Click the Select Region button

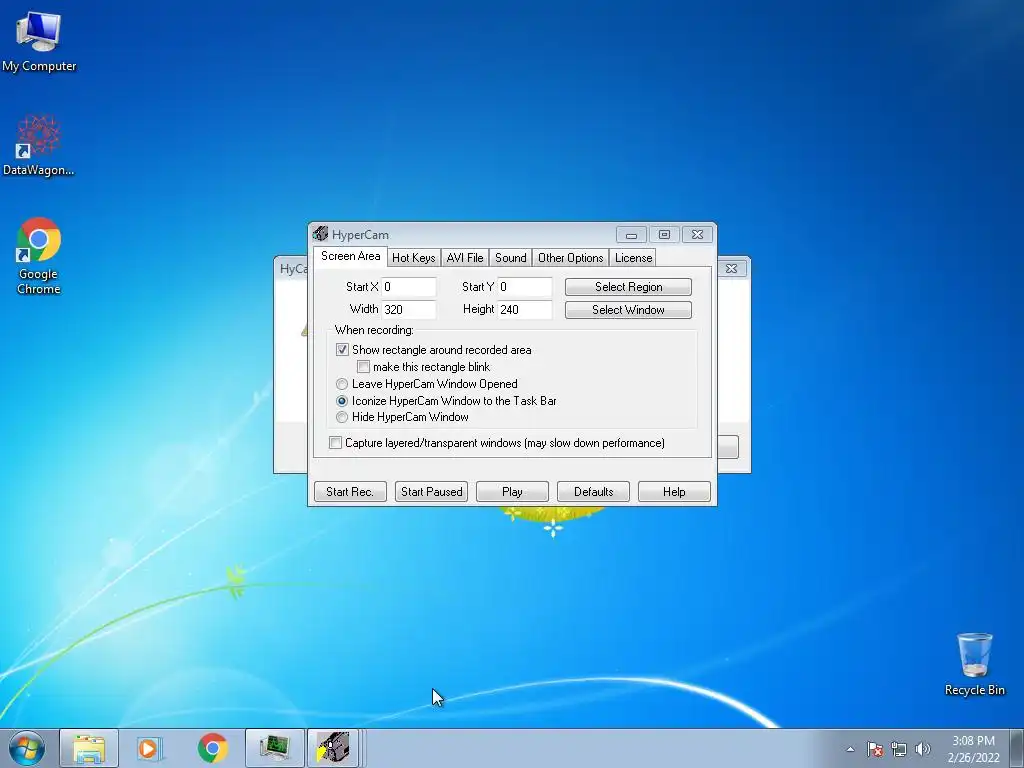(x=628, y=287)
